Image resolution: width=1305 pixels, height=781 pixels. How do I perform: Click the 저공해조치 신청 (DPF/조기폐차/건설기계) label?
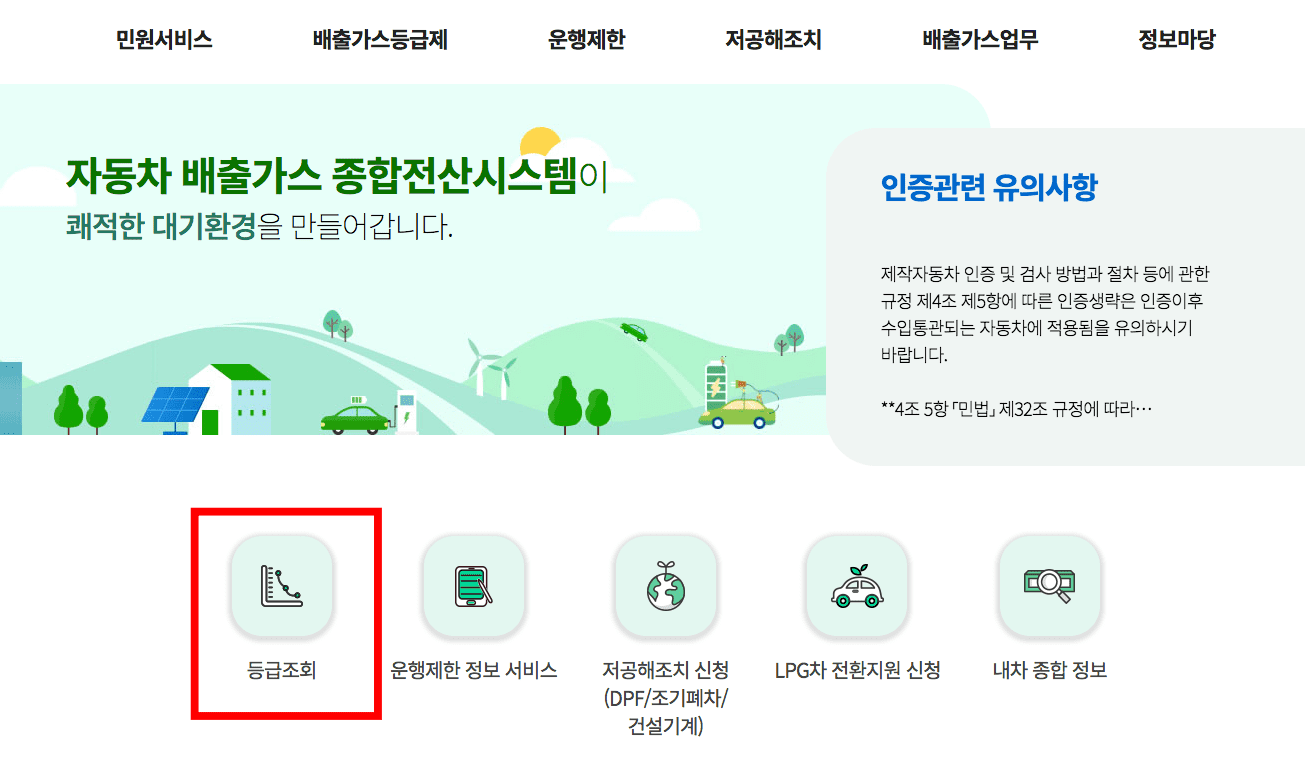point(666,698)
